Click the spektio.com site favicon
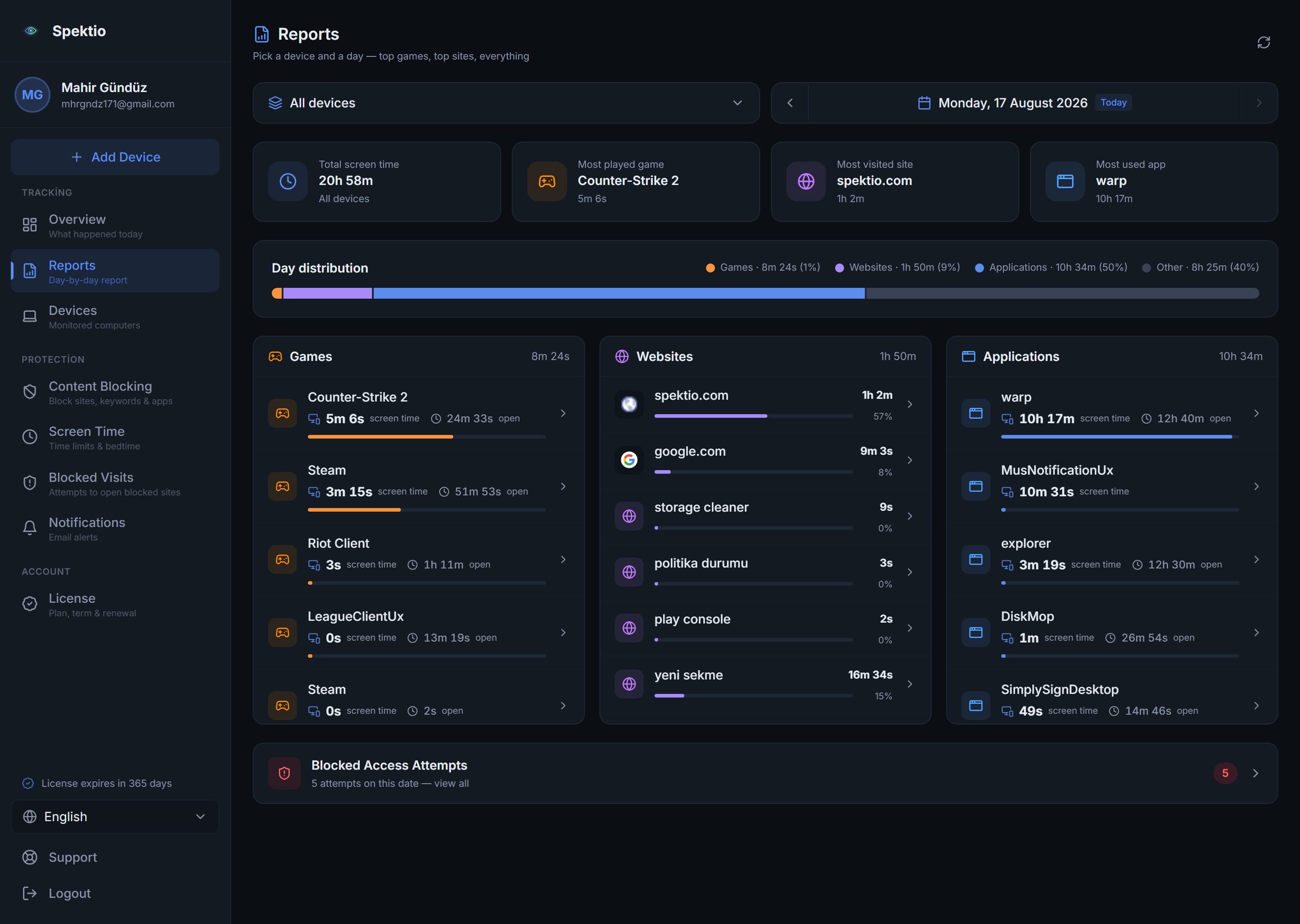 (x=629, y=404)
